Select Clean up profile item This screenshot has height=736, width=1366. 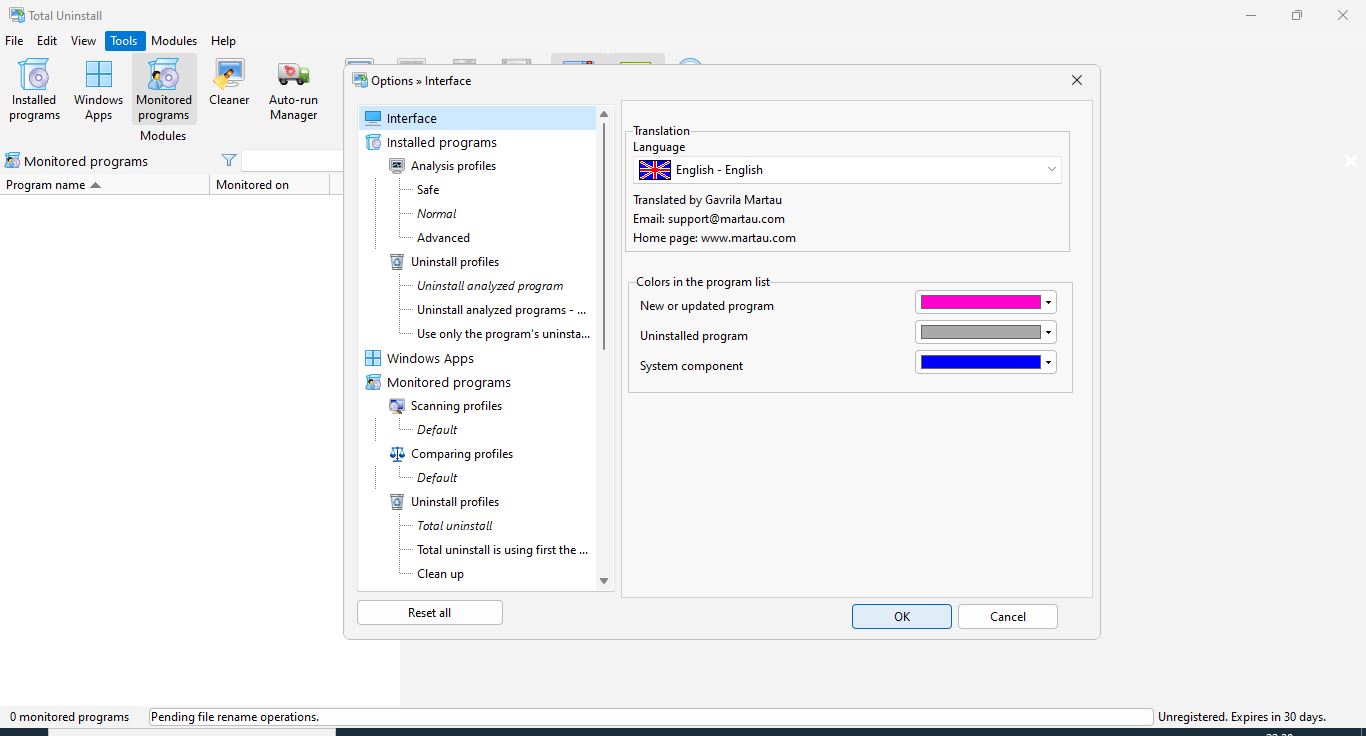pyautogui.click(x=440, y=574)
